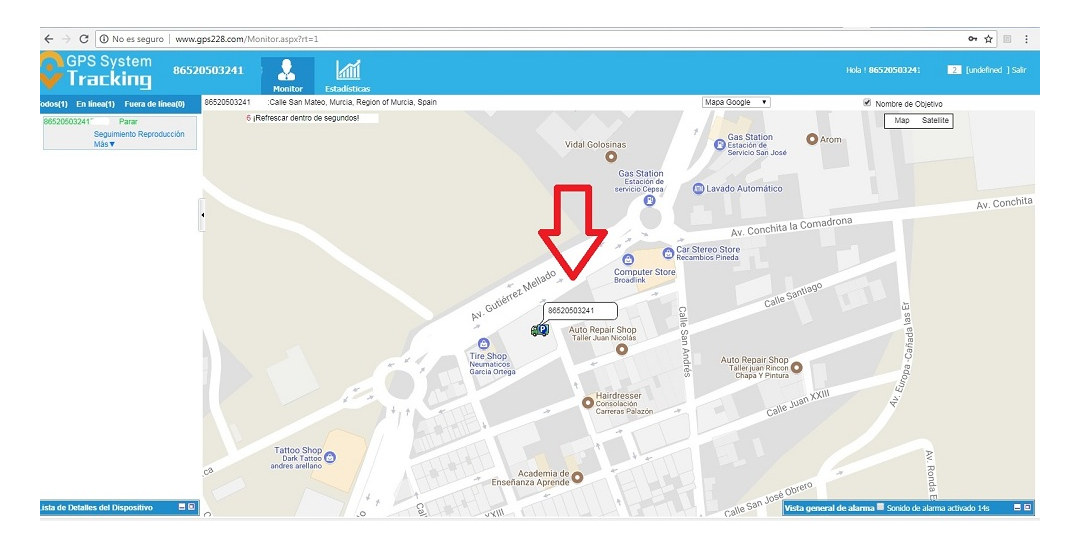1080x550 pixels.
Task: Click the 86520503241 map label bubble
Action: (x=581, y=310)
